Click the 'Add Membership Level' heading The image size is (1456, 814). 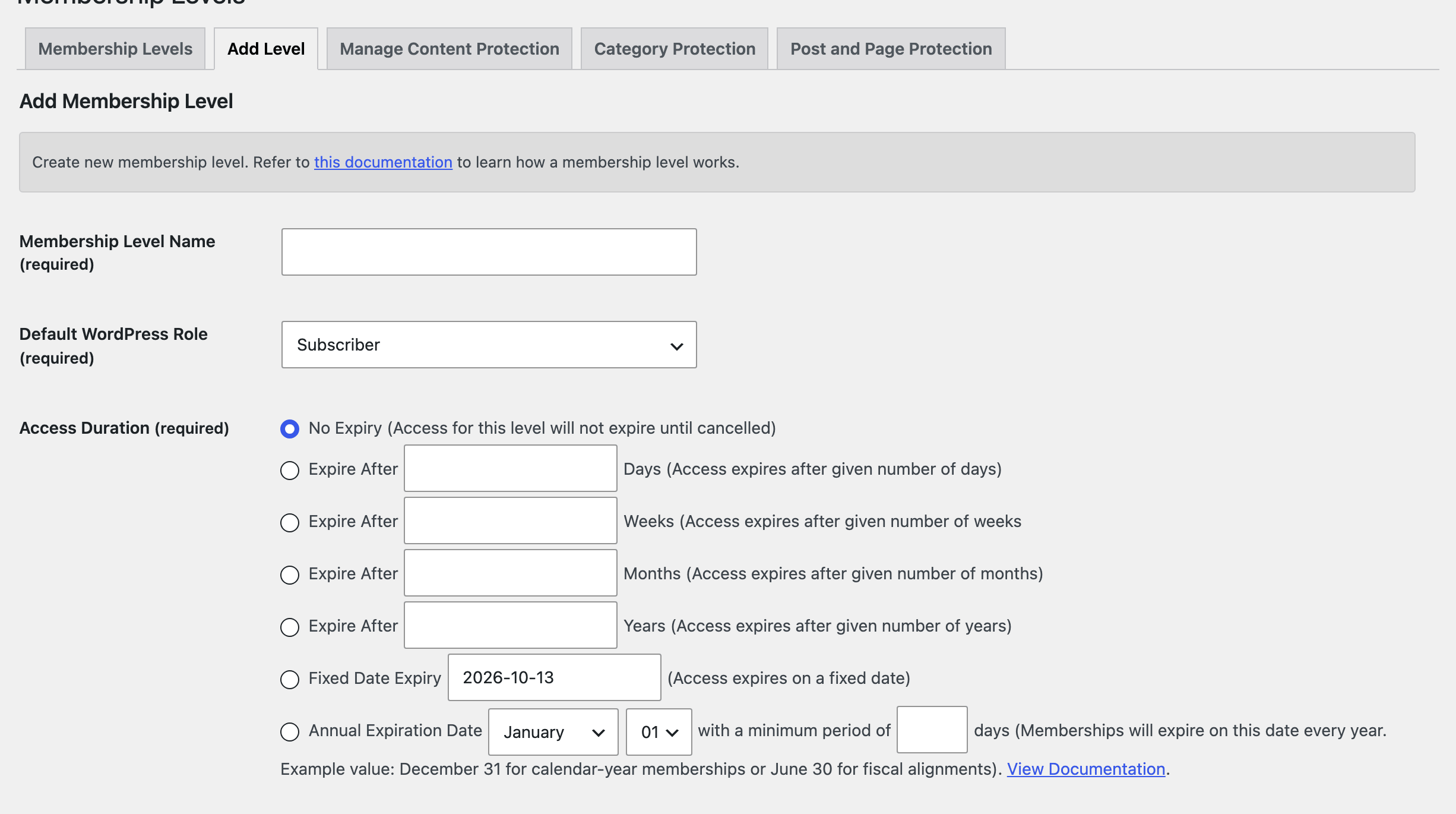126,101
